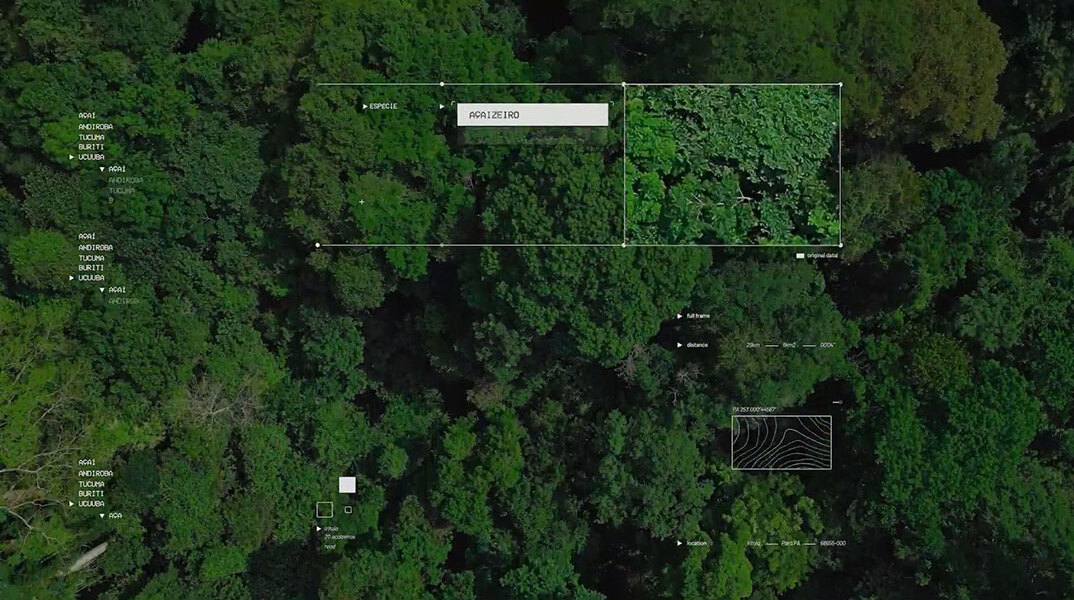Click the zoomed canopy preview image
The width and height of the screenshot is (1074, 600).
coord(732,164)
